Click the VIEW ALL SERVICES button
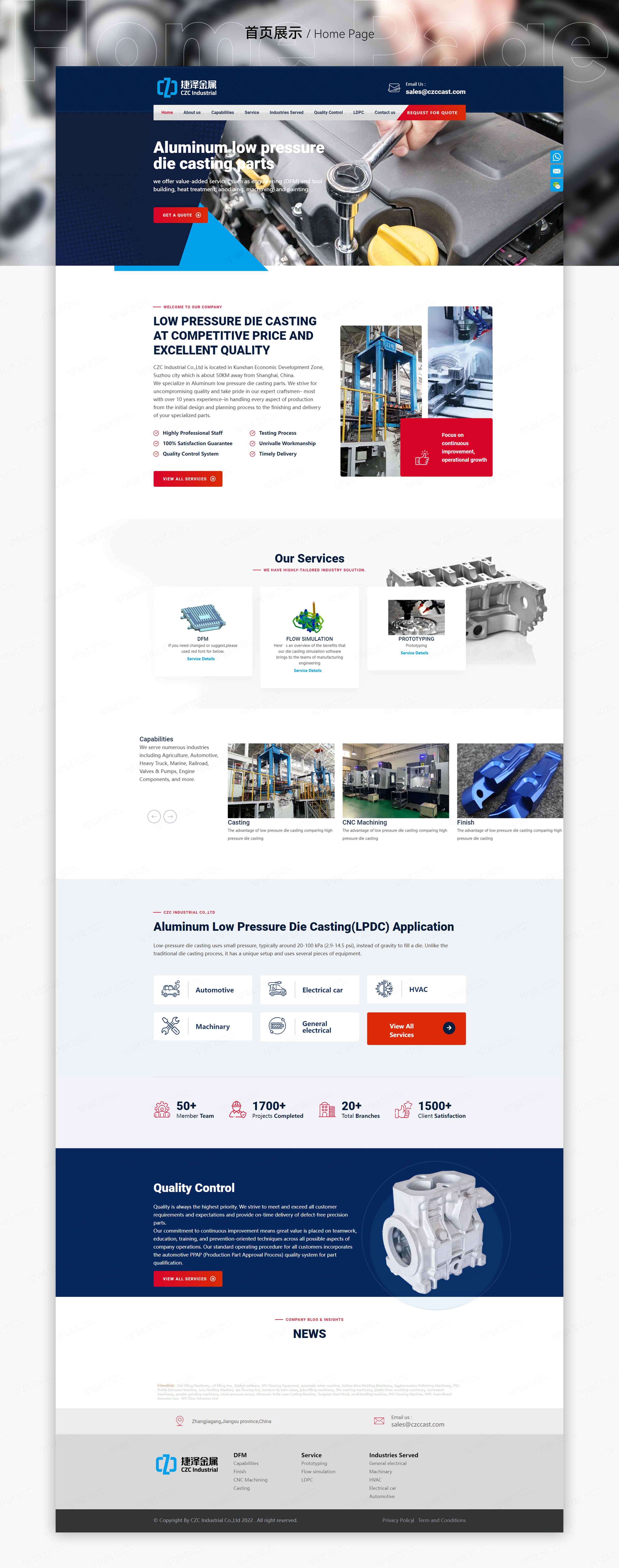This screenshot has width=619, height=1568. coord(189,482)
